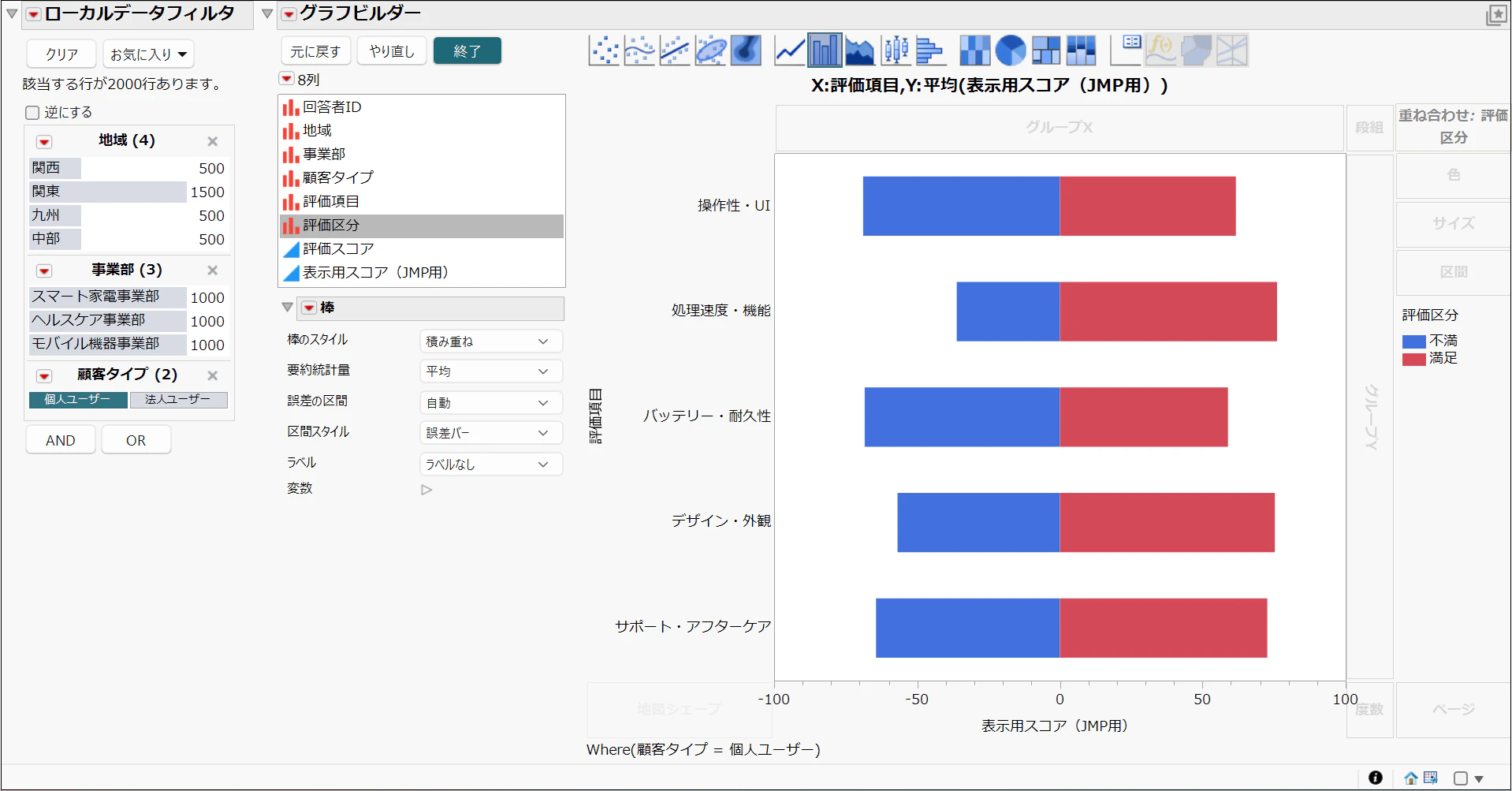
Task: Click the red 満足 legend swatch
Action: [1414, 360]
